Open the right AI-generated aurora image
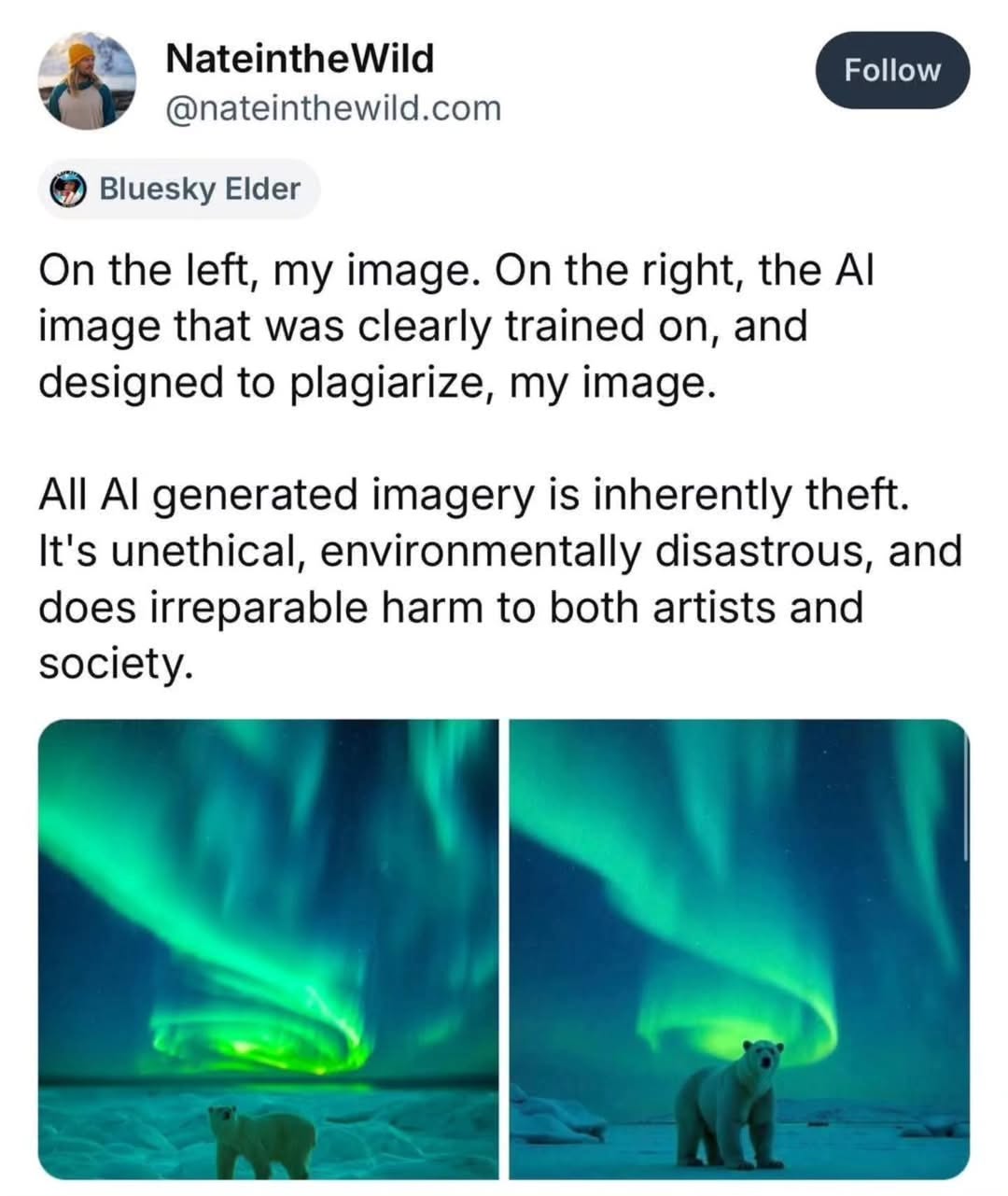The width and height of the screenshot is (1008, 1196). coord(739,949)
